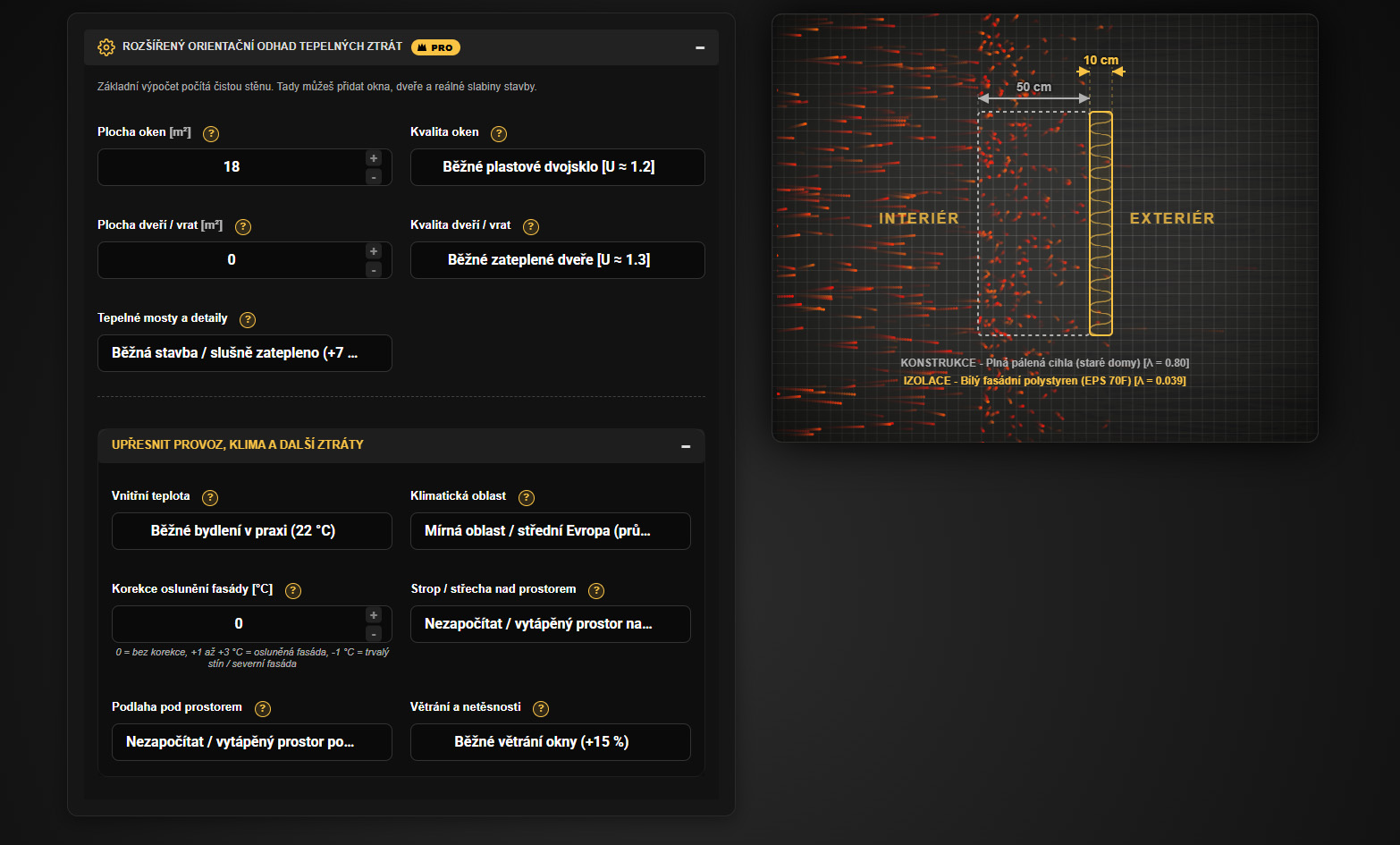Viewport: 1400px width, 845px height.
Task: Open Podlaha pod prostorem dropdown
Action: click(252, 742)
